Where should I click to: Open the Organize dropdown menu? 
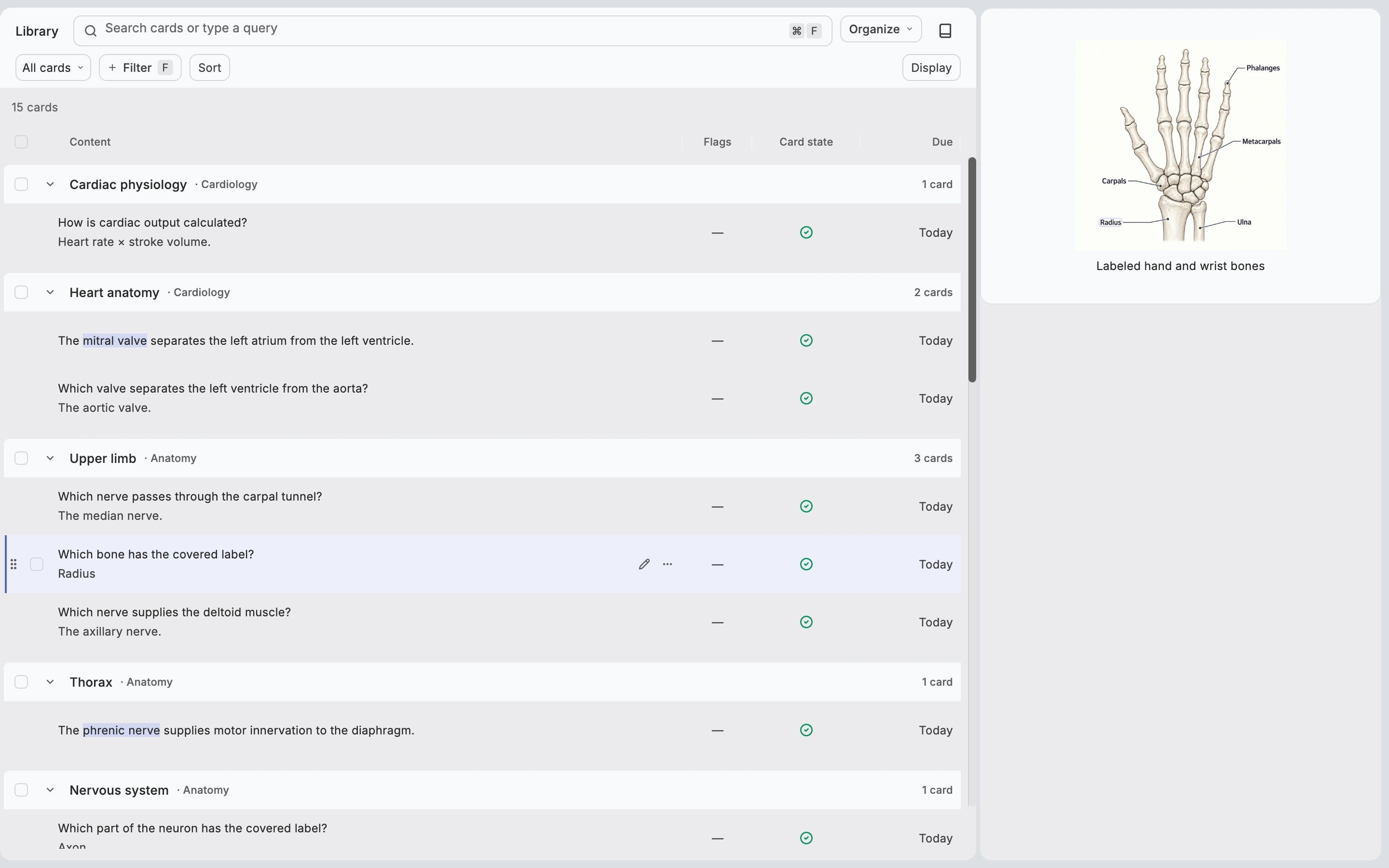[881, 29]
